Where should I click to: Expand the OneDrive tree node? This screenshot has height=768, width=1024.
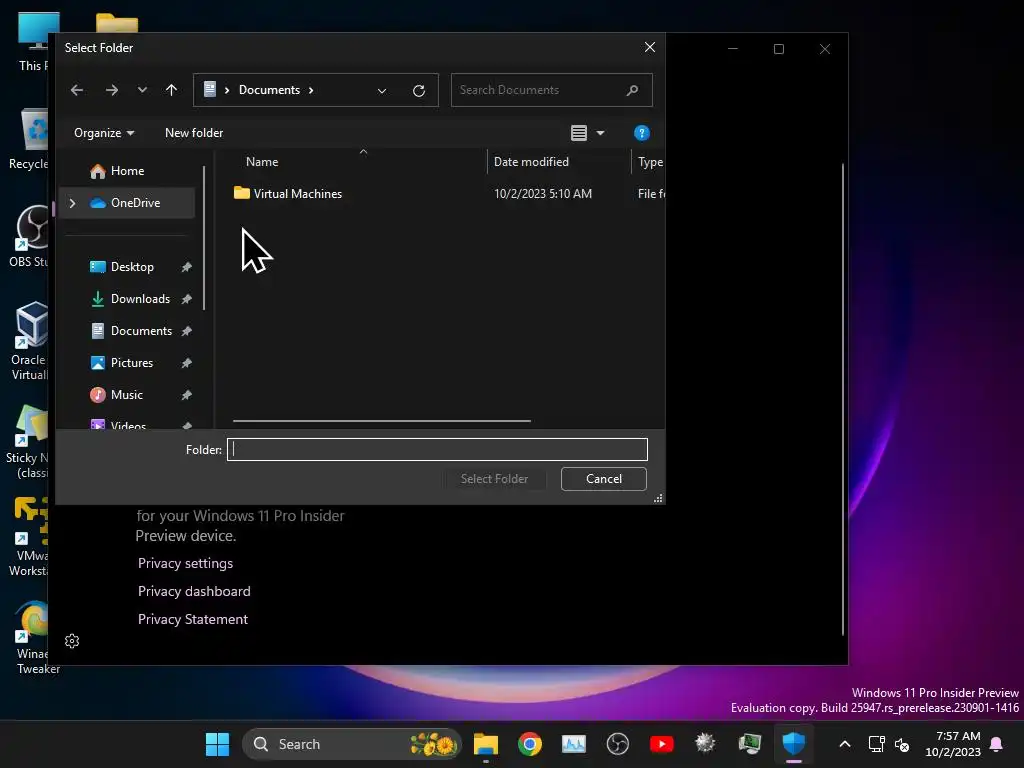(x=72, y=203)
